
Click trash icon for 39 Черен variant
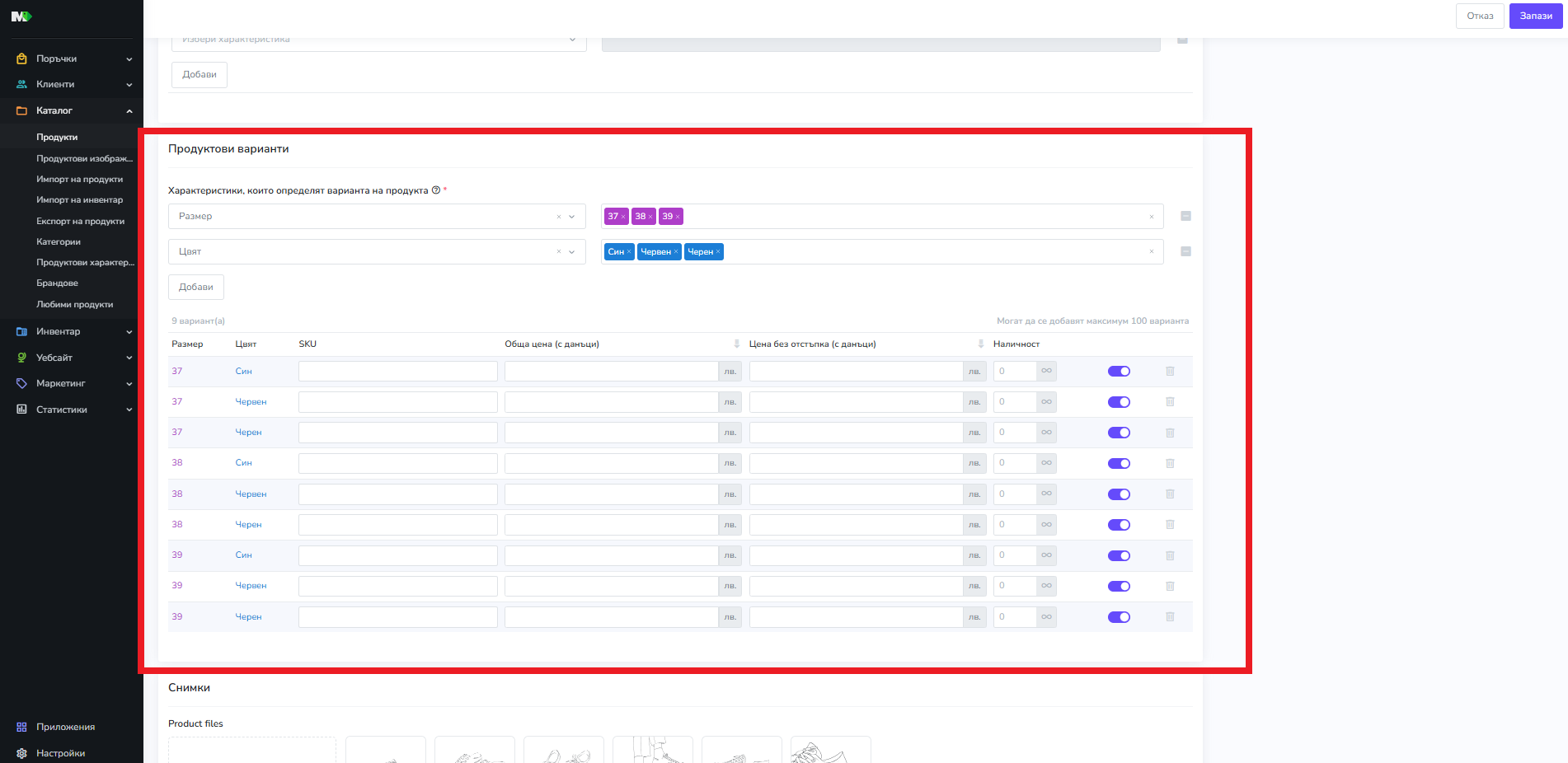(1169, 617)
